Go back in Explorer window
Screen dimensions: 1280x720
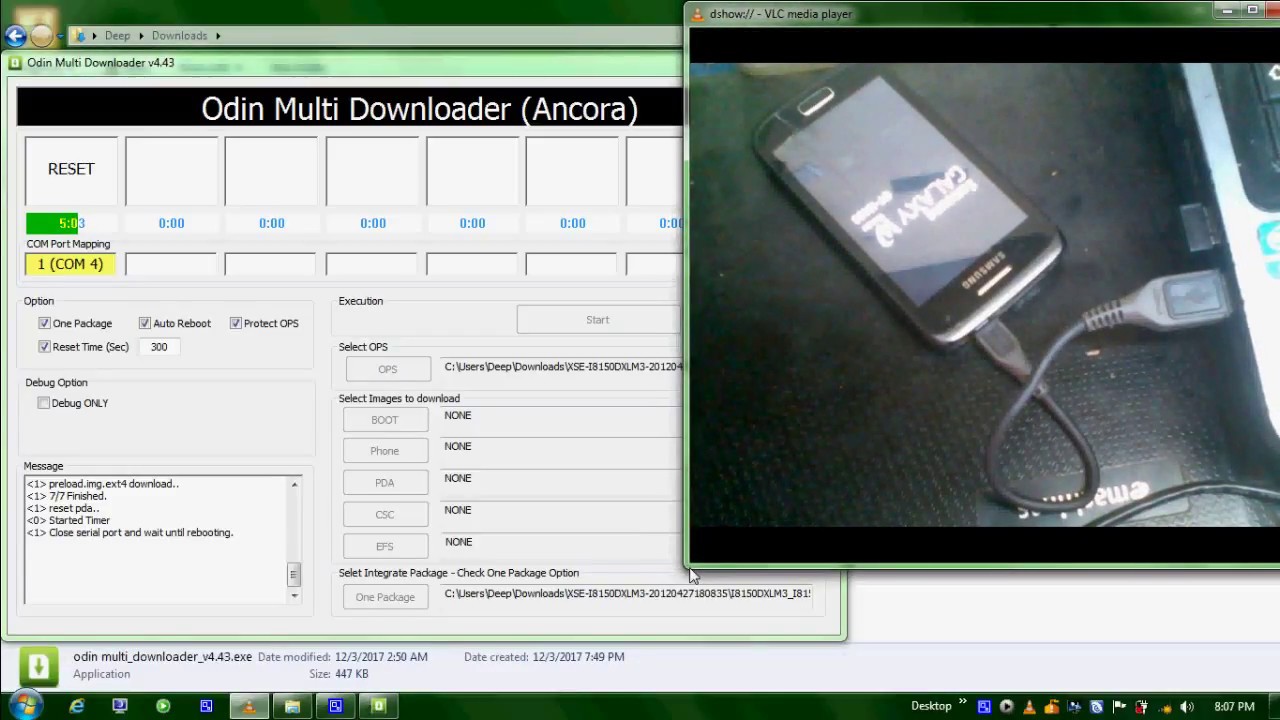click(x=14, y=36)
